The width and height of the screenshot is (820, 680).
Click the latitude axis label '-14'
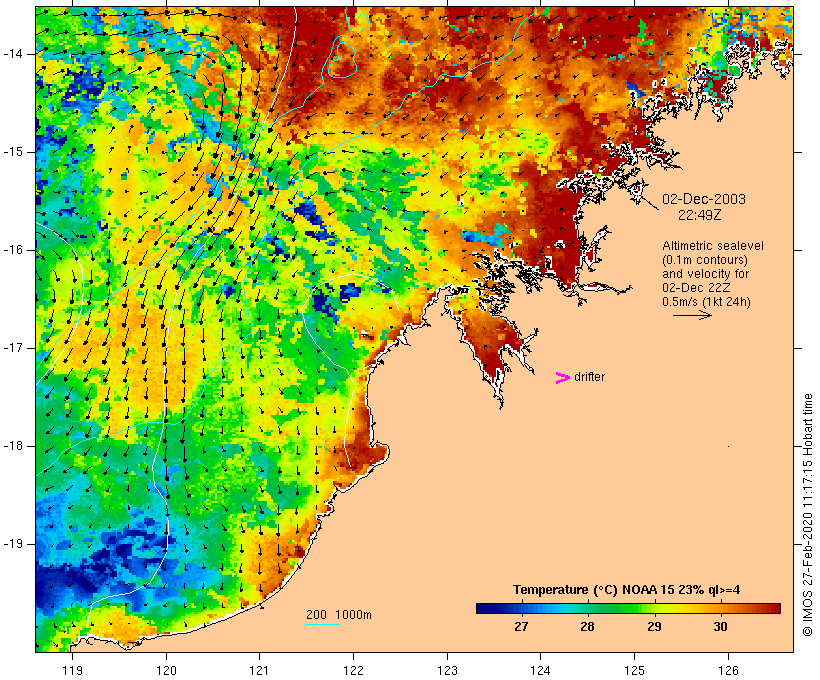point(13,54)
